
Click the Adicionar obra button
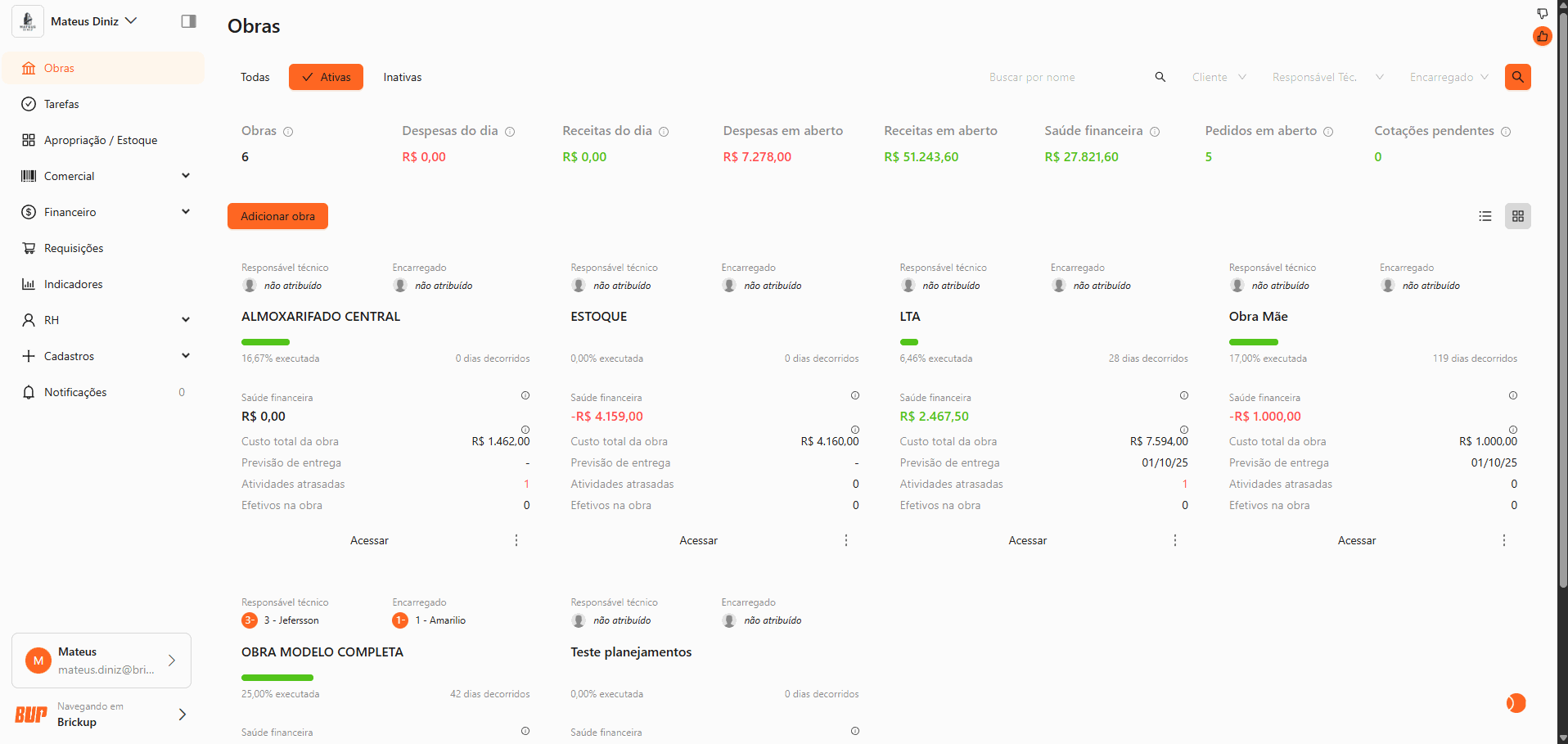(x=277, y=216)
